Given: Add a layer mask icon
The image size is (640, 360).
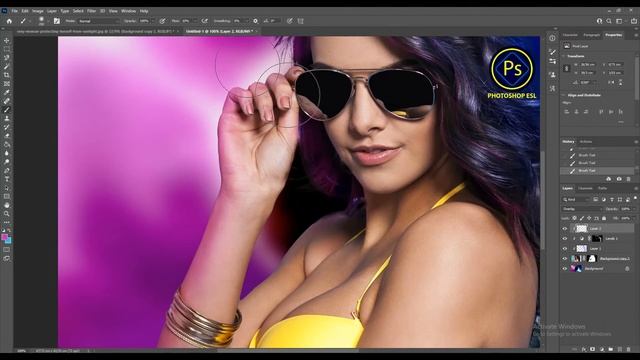Looking at the screenshot, I should pyautogui.click(x=592, y=349).
